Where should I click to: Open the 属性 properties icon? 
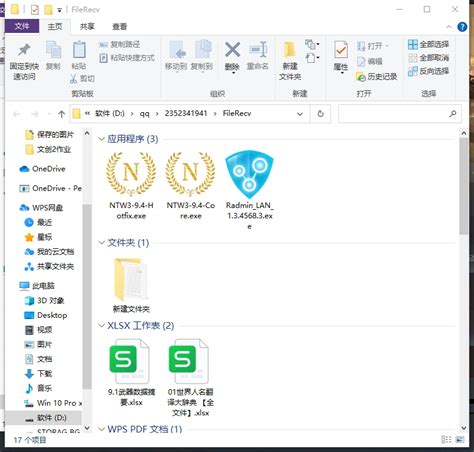click(x=341, y=57)
